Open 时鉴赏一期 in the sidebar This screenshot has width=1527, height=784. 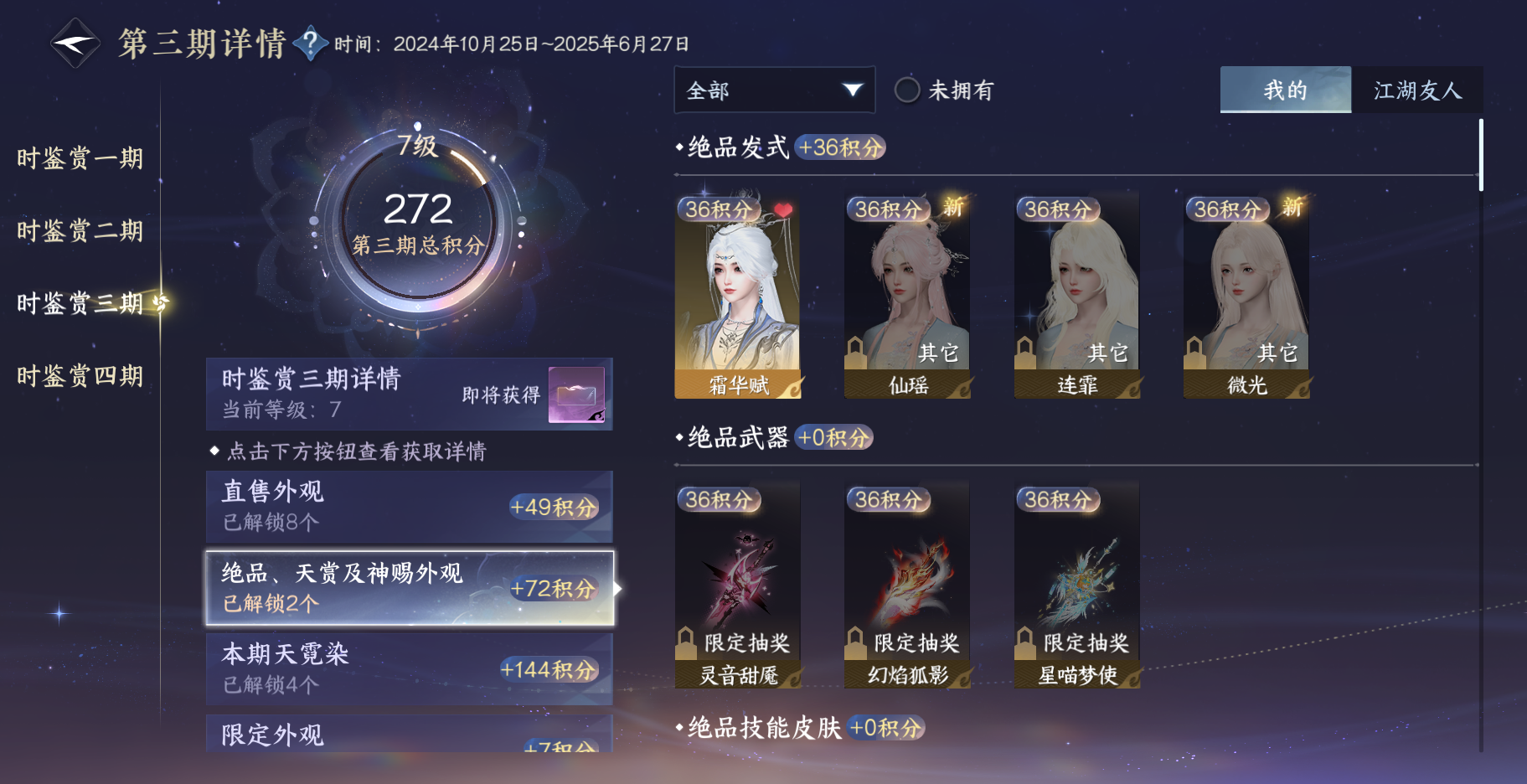tap(80, 157)
